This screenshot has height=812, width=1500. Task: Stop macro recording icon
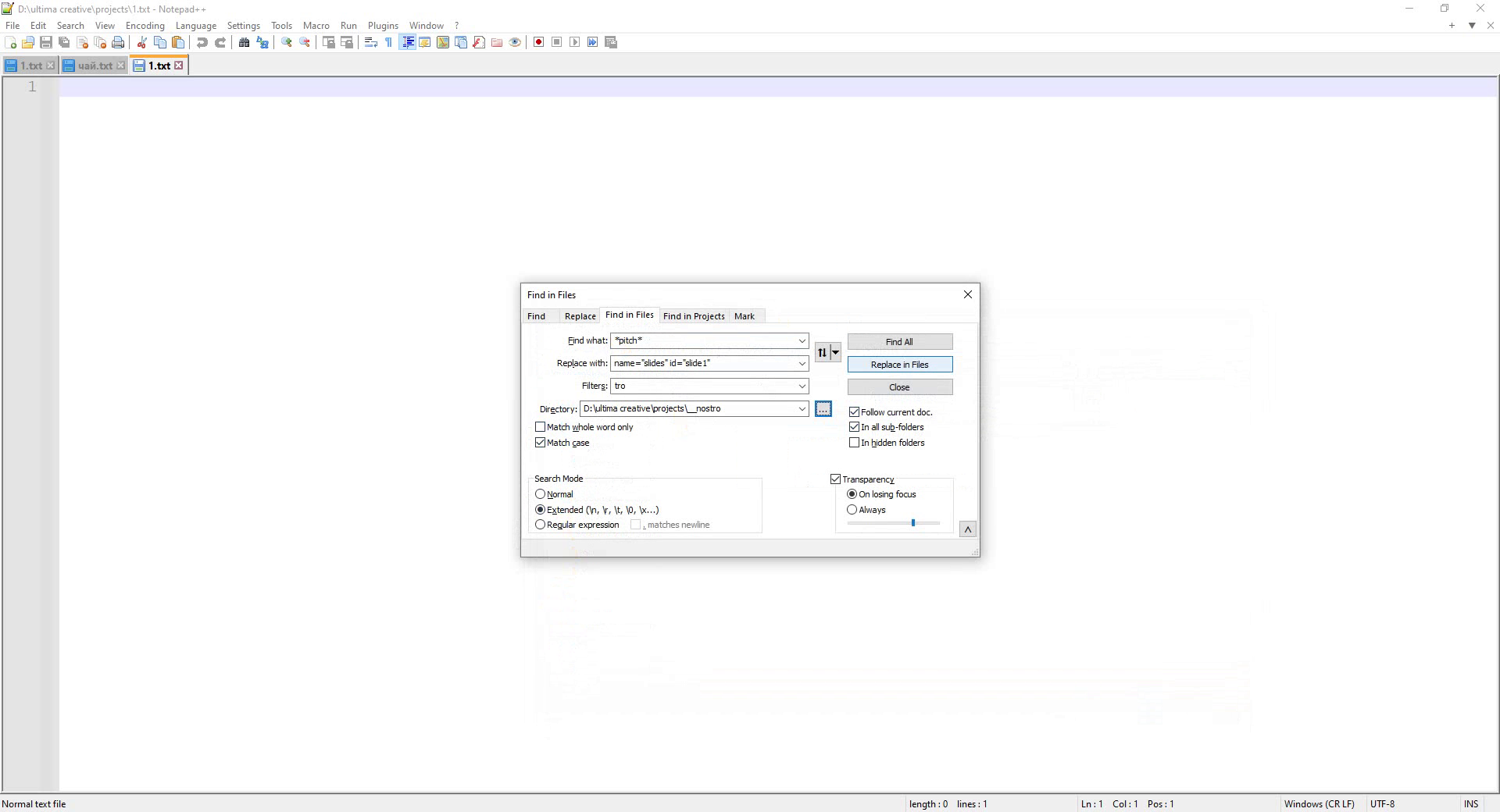557,42
